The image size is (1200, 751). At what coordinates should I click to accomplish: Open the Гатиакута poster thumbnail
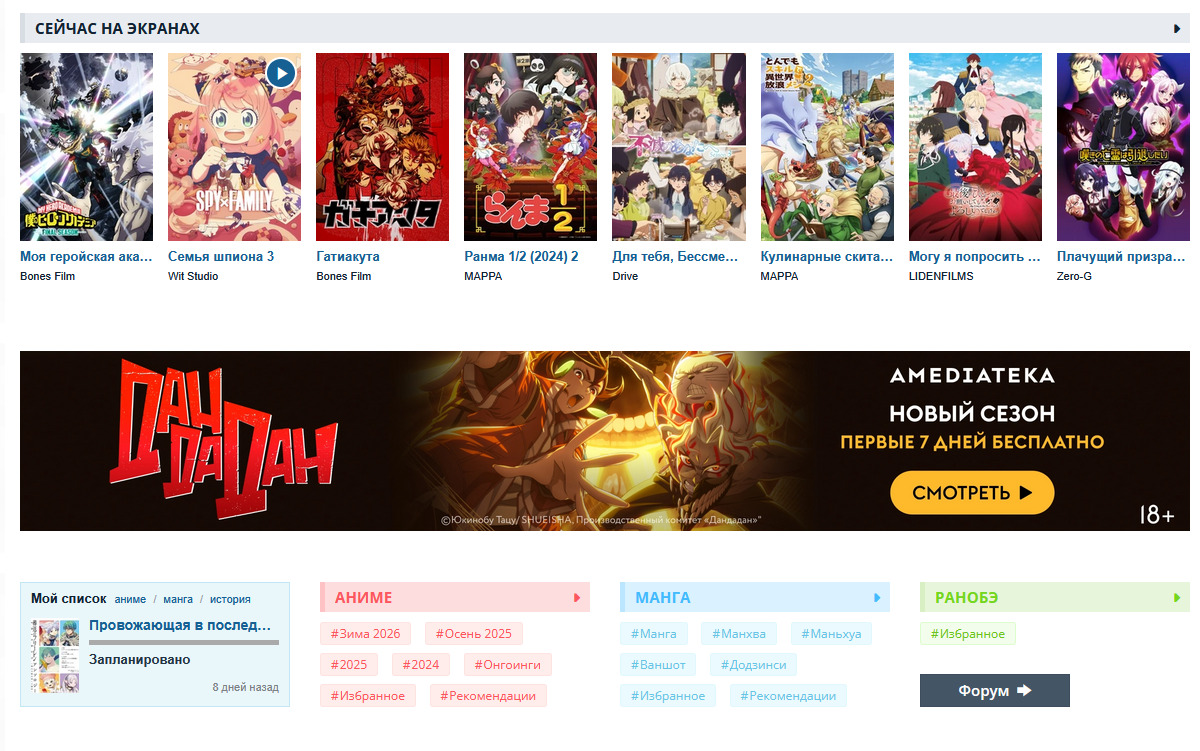(x=382, y=147)
